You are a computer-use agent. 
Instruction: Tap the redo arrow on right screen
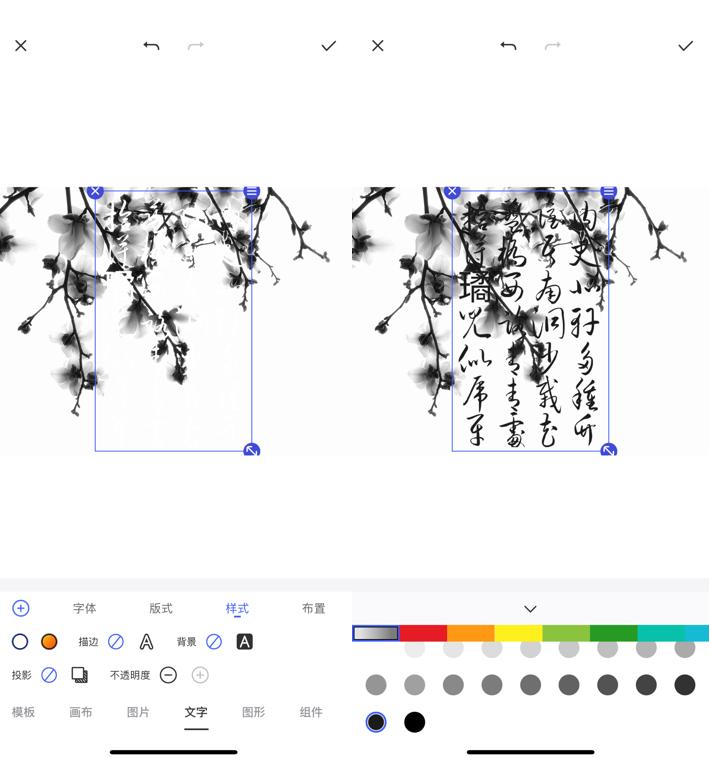coord(553,46)
